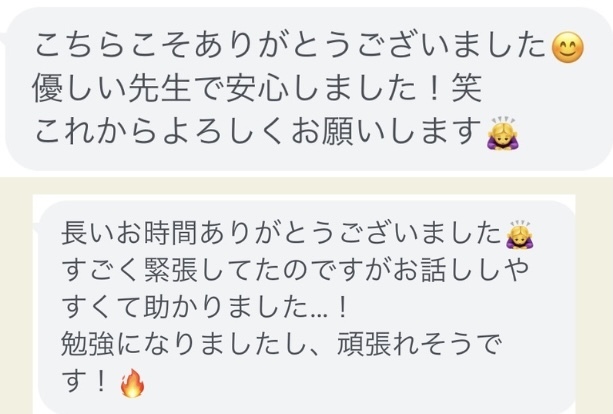
Task: Click the line 勉強になりましたし、頑張れそうで
Action: coord(281,344)
